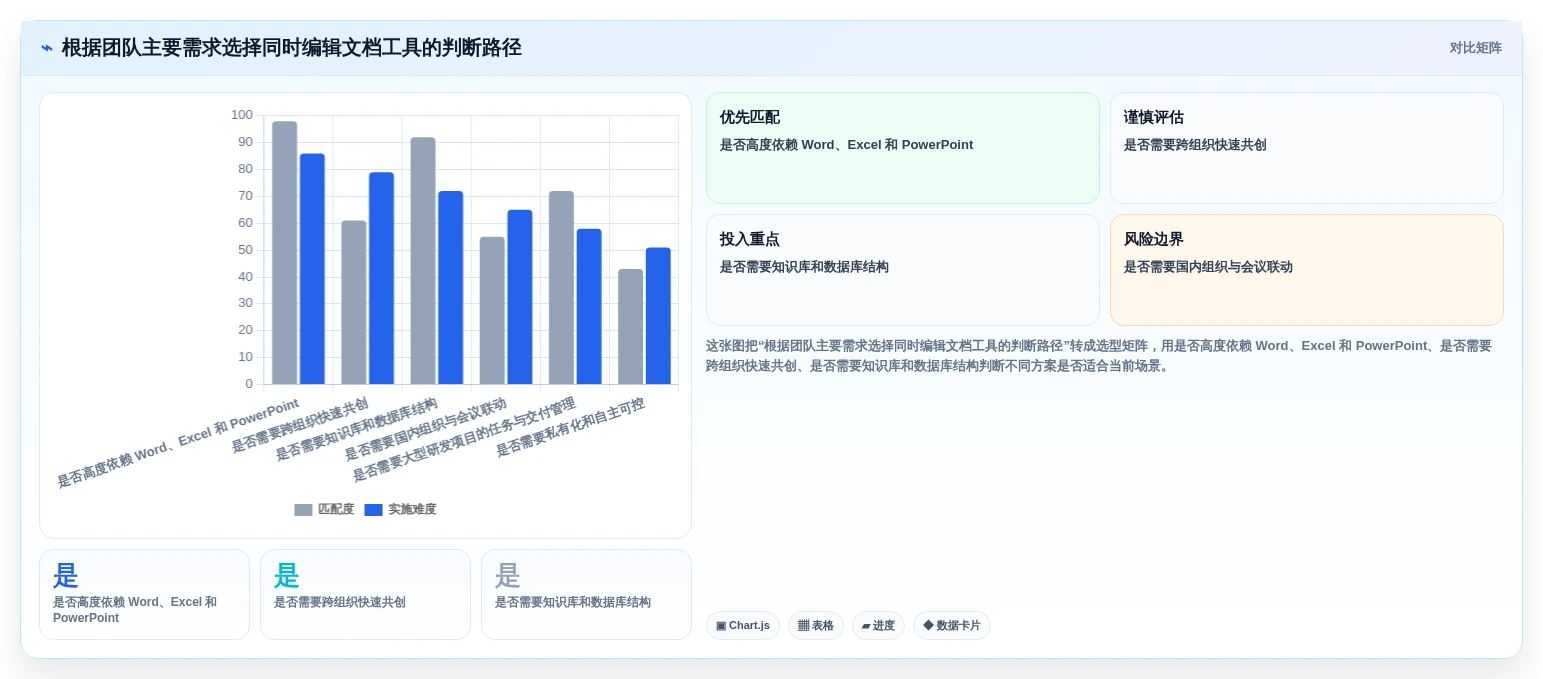The height and width of the screenshot is (679, 1543).
Task: Click the main title 根据团队主要需求选择同时编辑文档工具的判断路径
Action: [291, 48]
